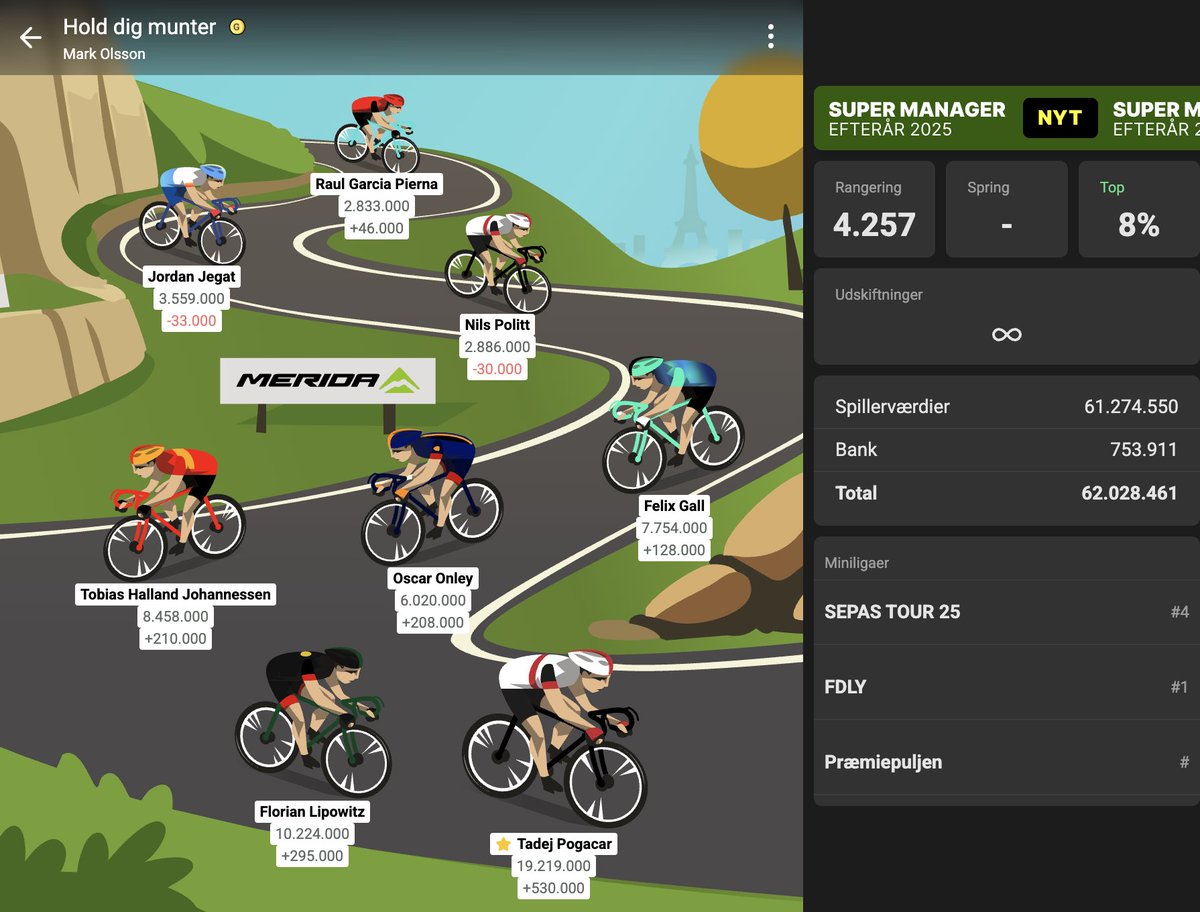
Task: Select the Jordan Jegat cyclist figure
Action: tap(192, 213)
